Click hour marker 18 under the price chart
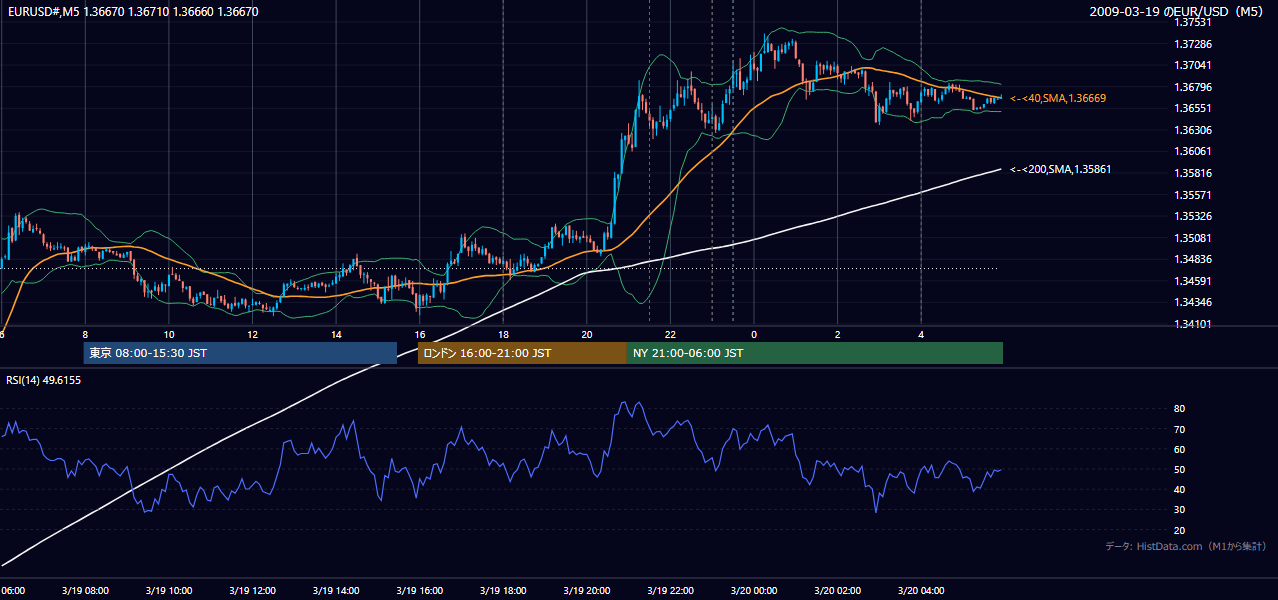 click(503, 334)
